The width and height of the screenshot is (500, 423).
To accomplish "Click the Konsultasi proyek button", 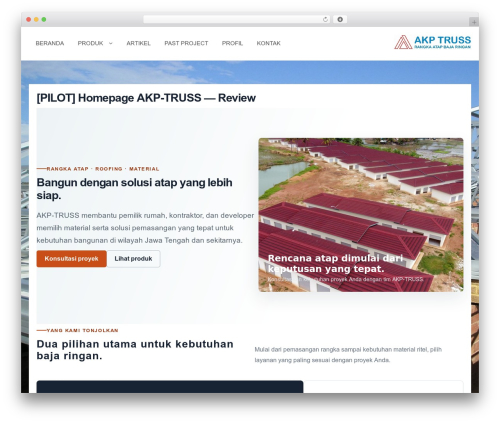I will tap(71, 259).
